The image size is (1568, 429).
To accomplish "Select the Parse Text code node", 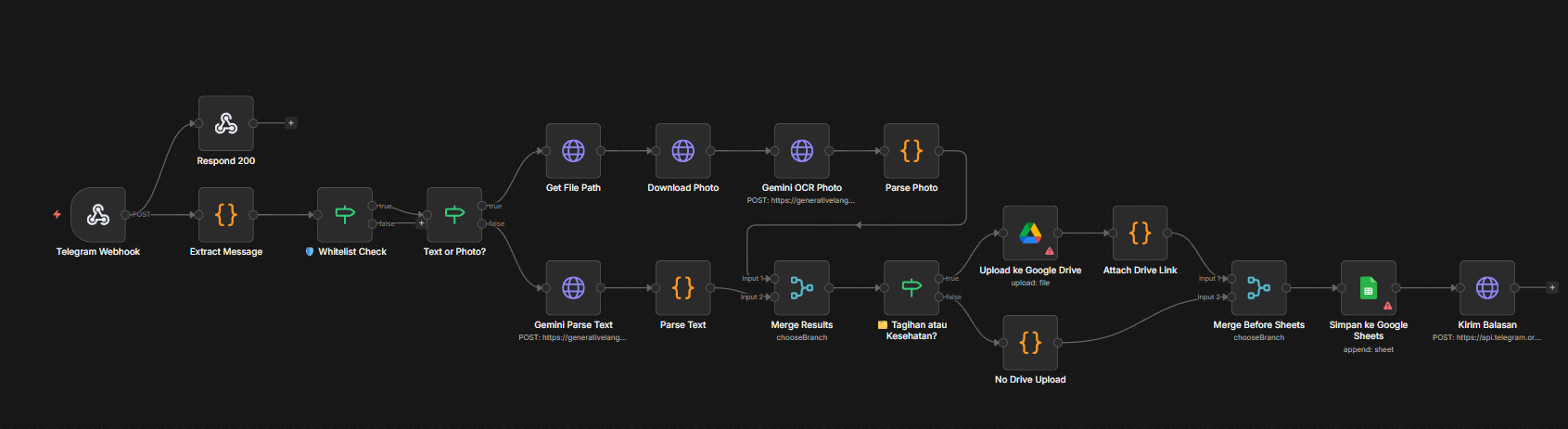I will tap(682, 288).
